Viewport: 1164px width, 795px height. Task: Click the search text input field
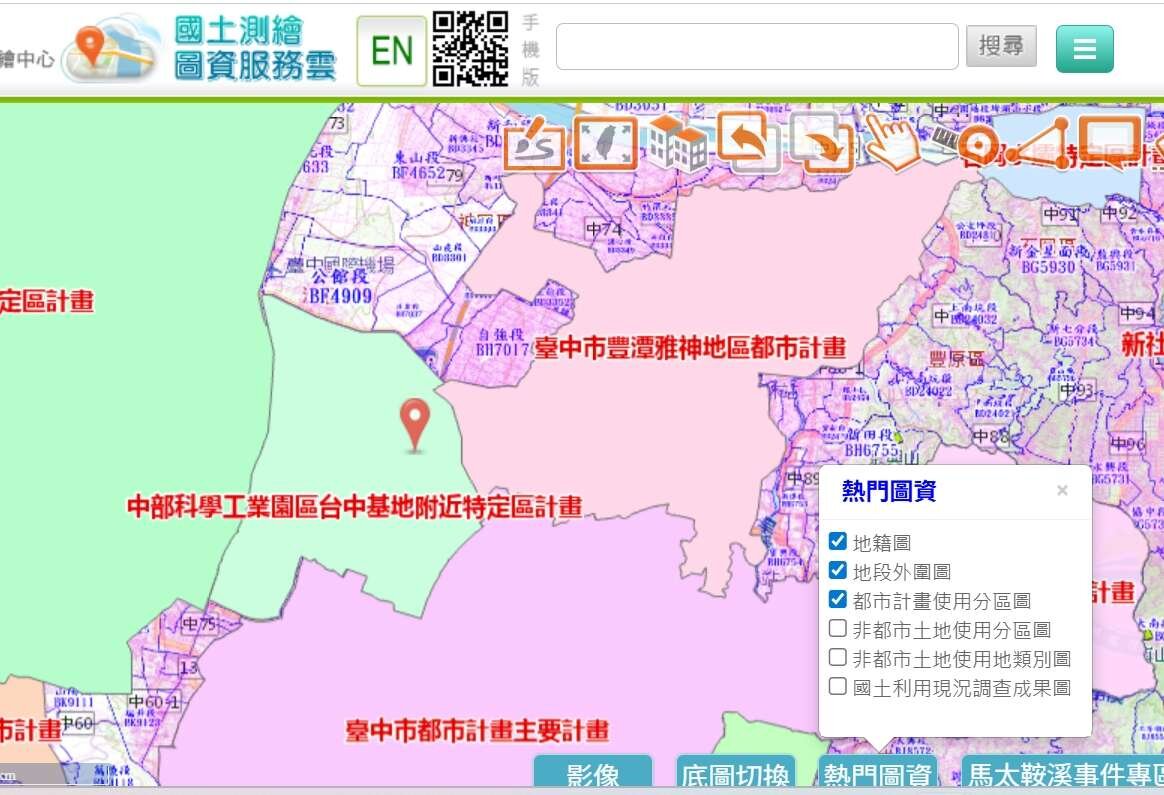click(757, 47)
